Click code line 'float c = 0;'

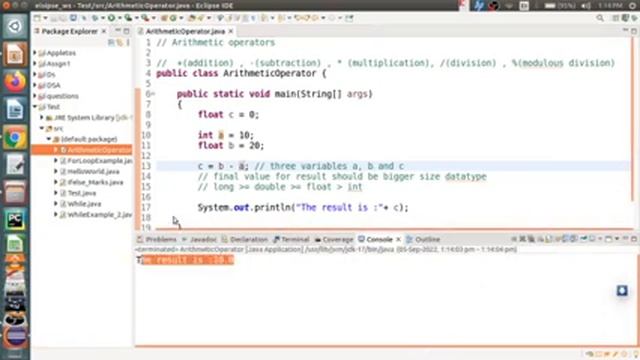(x=228, y=115)
